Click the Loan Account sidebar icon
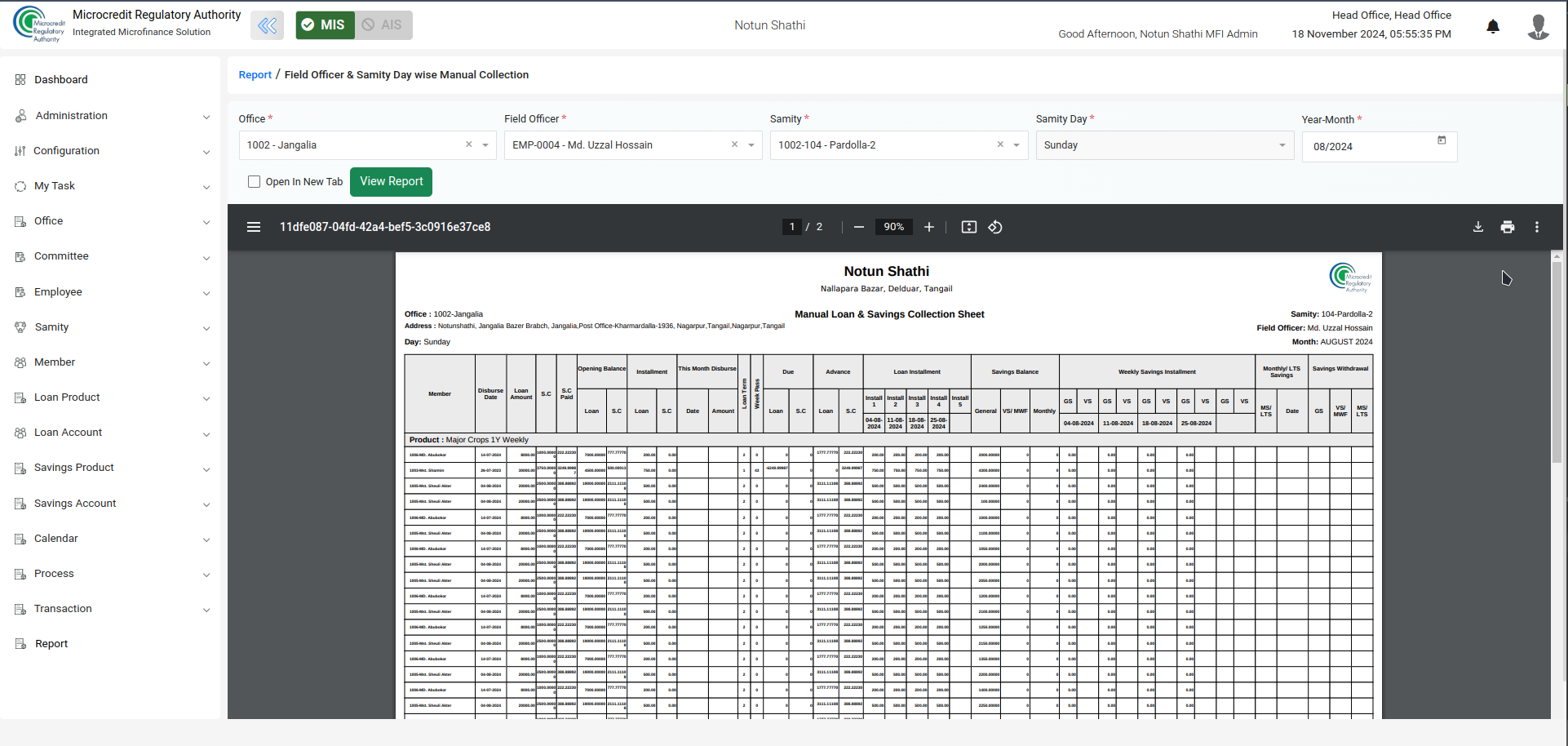This screenshot has width=1568, height=746. pyautogui.click(x=20, y=433)
